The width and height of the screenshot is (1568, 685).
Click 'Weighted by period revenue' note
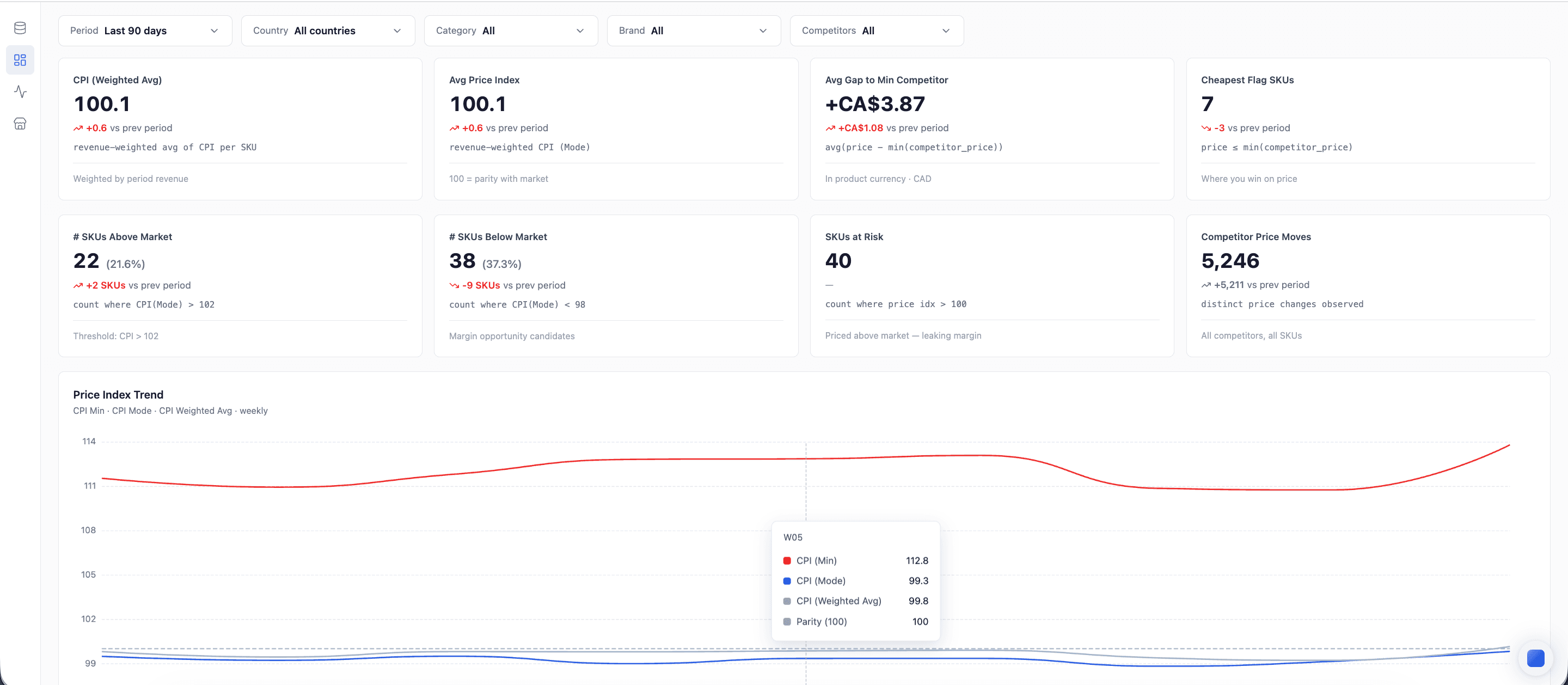(x=130, y=179)
